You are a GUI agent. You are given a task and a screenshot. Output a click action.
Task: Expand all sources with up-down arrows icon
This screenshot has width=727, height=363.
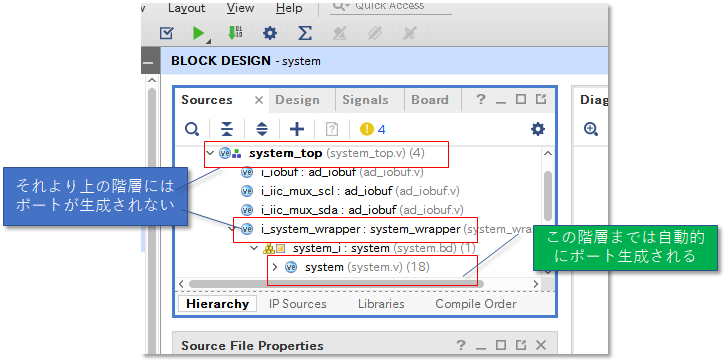[x=262, y=129]
